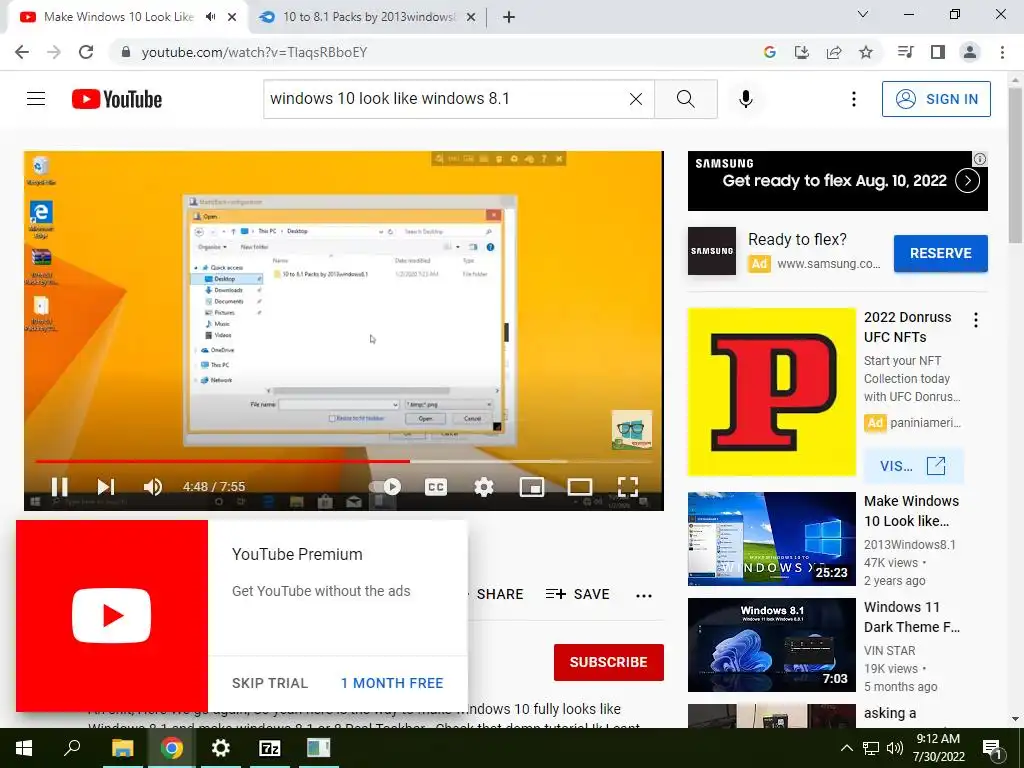The height and width of the screenshot is (768, 1024).
Task: Pause the playing video
Action: pos(59,487)
